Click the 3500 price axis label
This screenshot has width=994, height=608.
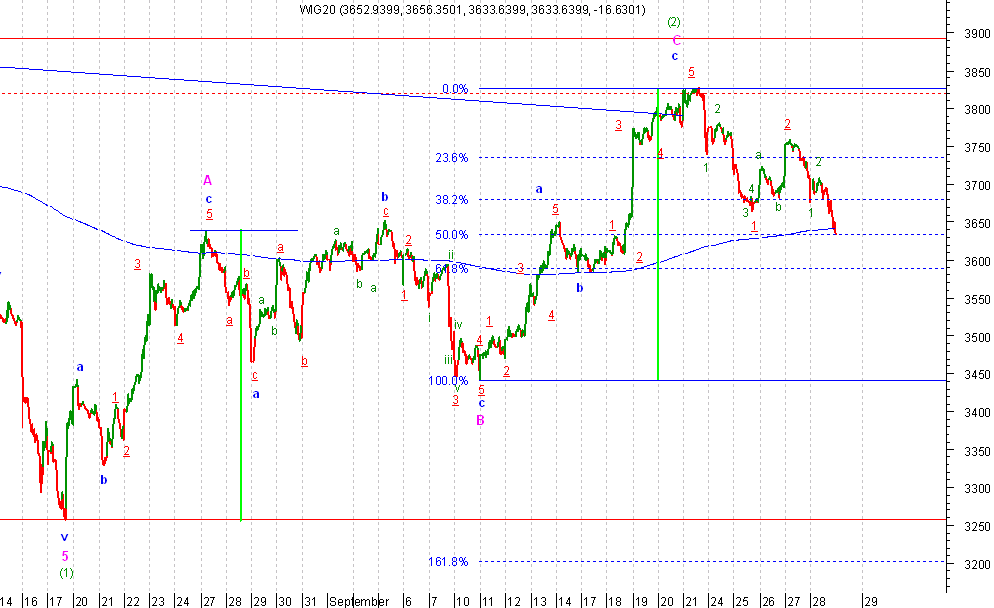tap(977, 337)
